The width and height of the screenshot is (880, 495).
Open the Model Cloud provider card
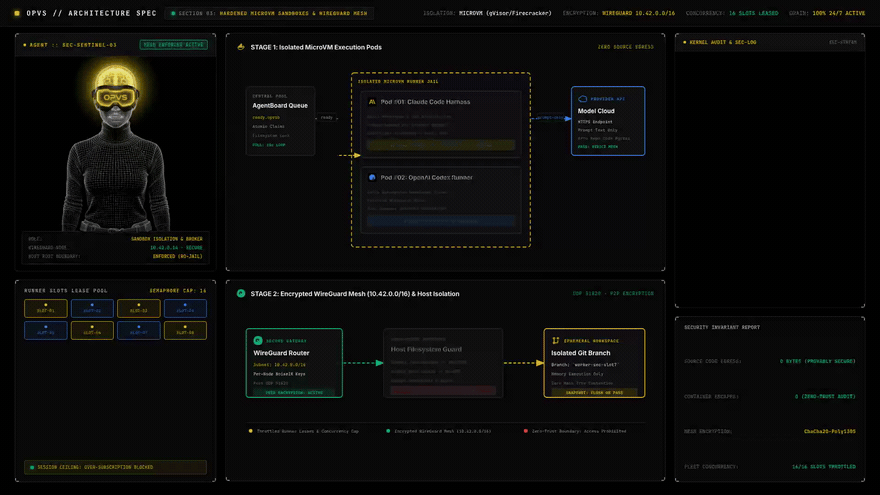click(608, 121)
